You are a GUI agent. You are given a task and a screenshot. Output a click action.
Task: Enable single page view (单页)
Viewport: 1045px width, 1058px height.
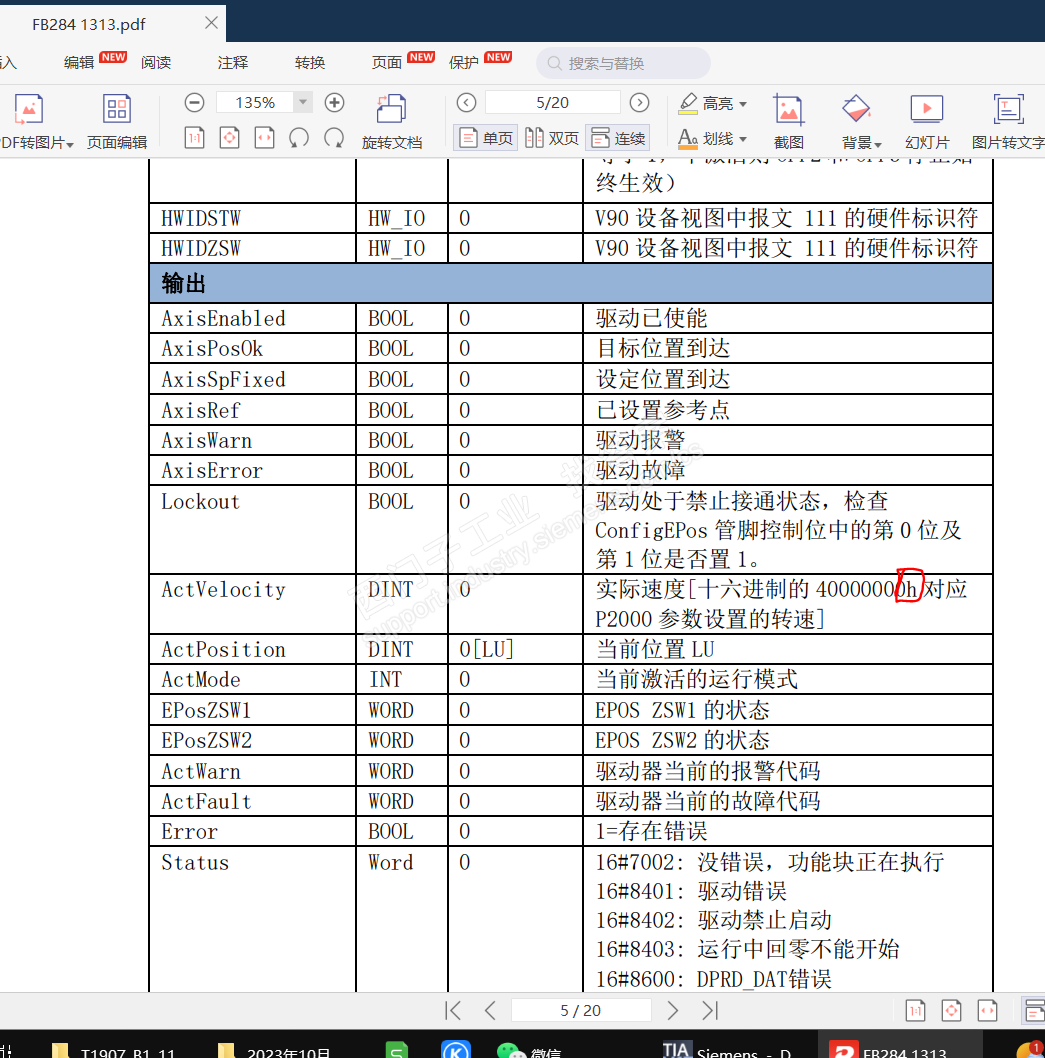(486, 138)
